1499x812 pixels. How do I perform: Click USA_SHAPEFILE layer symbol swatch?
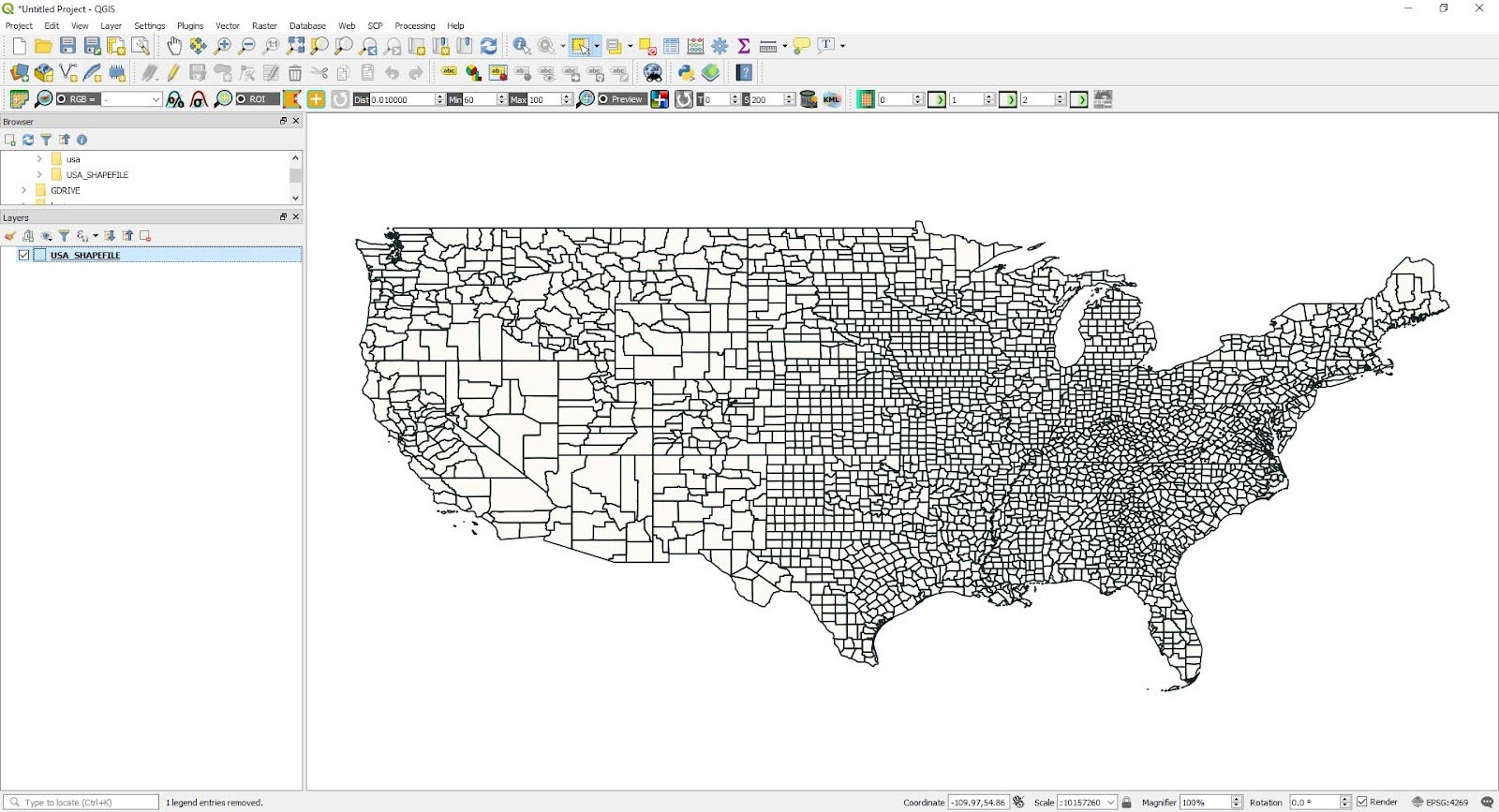click(40, 255)
